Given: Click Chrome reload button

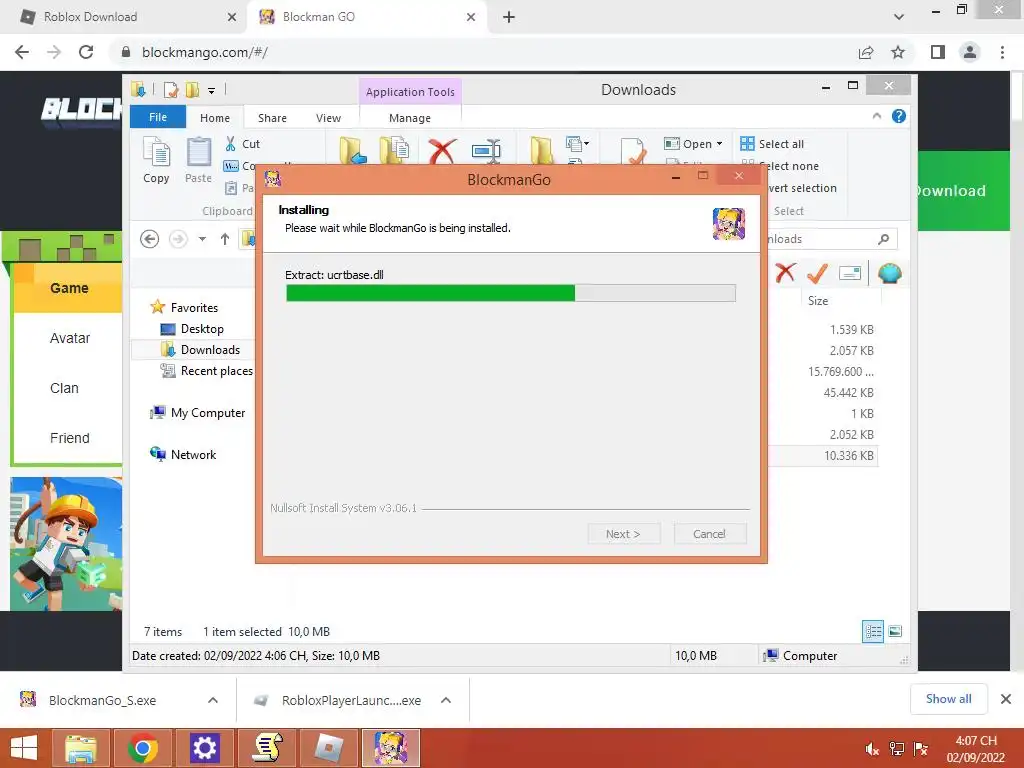Looking at the screenshot, I should coord(86,52).
